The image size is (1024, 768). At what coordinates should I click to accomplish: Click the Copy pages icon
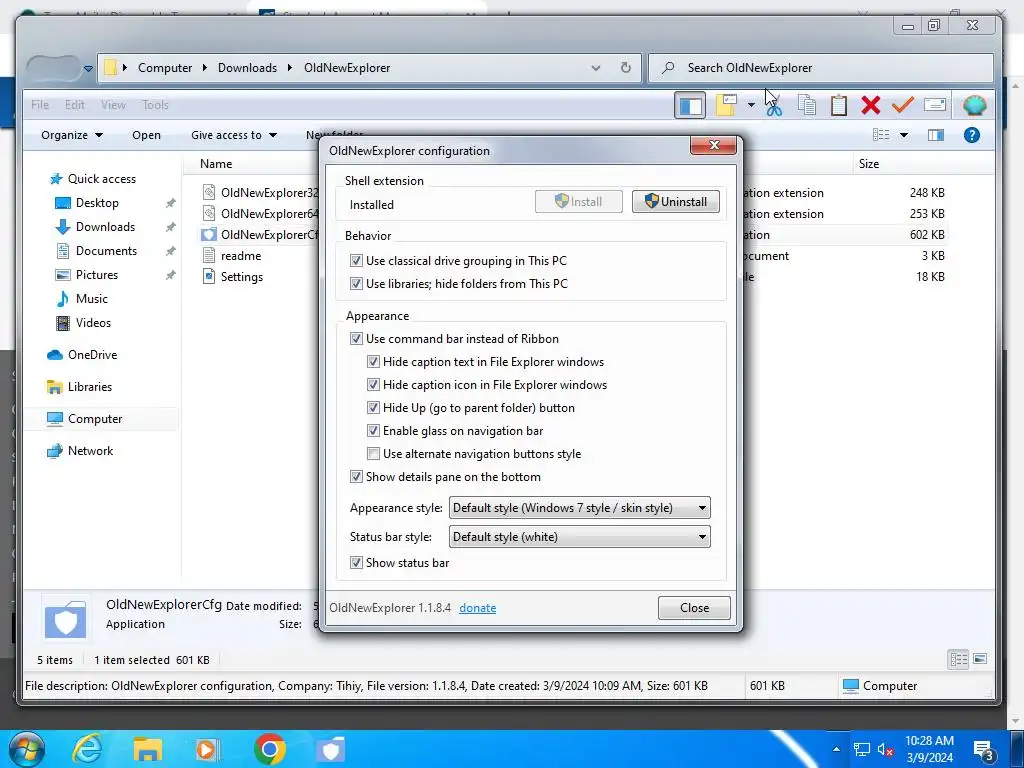[807, 105]
